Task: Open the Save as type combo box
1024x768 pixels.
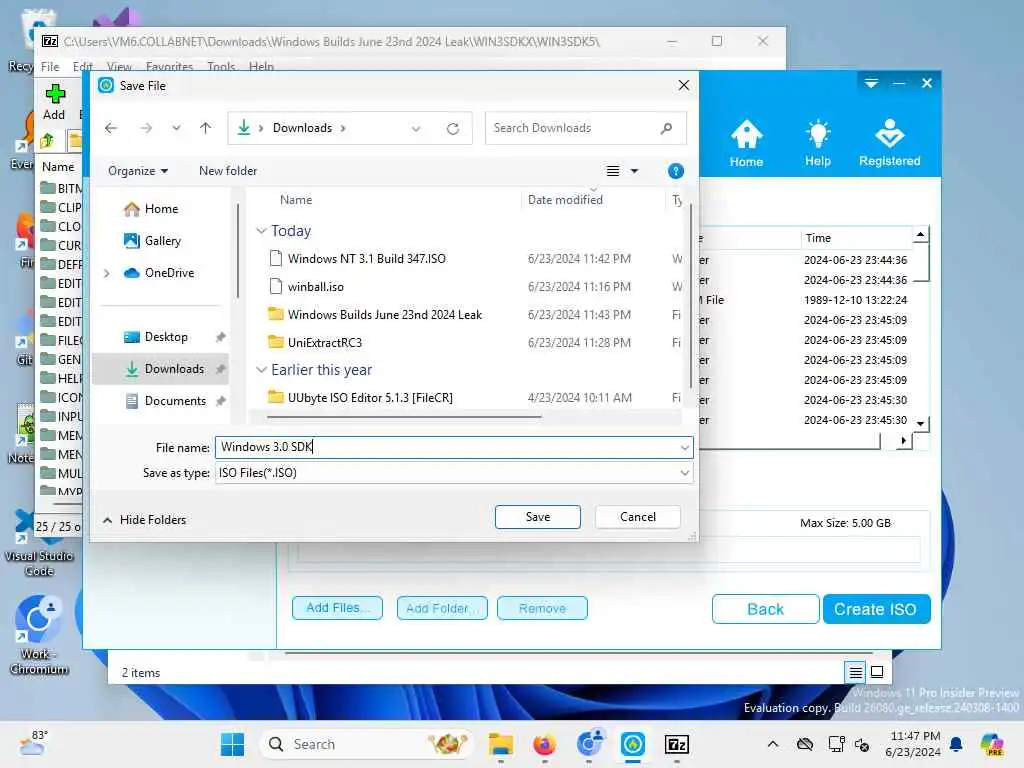Action: [454, 473]
